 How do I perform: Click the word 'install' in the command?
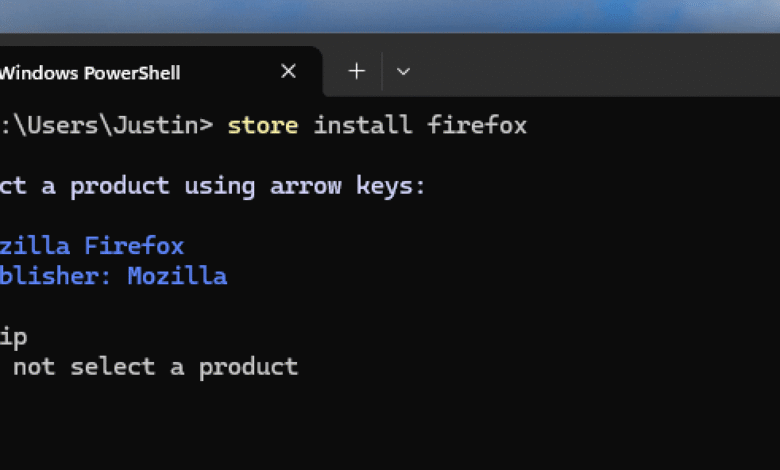363,126
